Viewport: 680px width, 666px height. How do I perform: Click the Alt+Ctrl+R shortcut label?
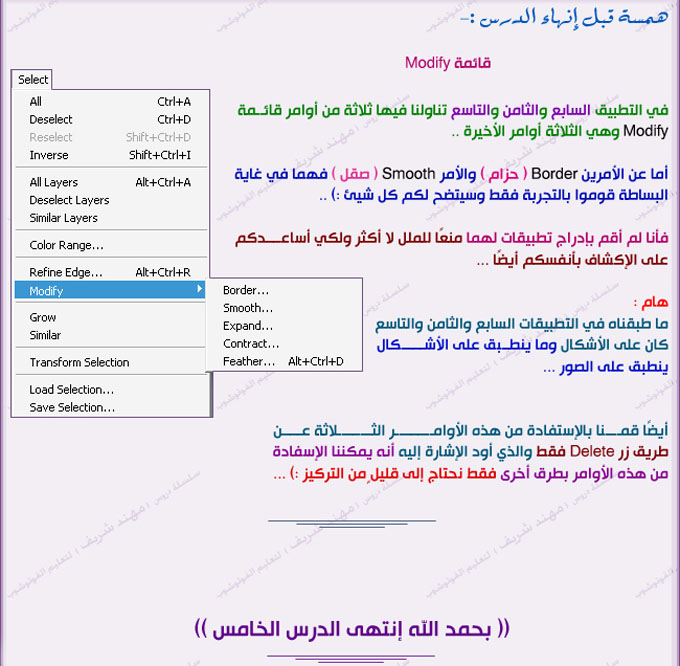click(x=163, y=272)
